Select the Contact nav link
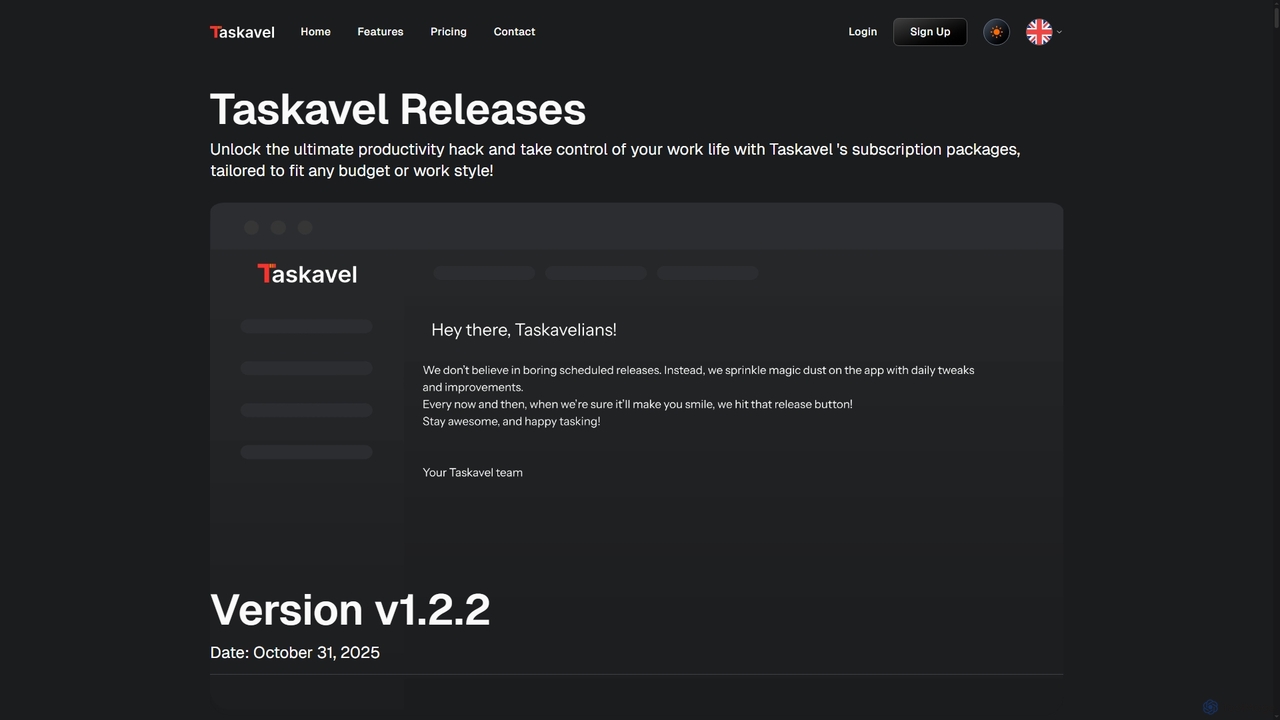This screenshot has width=1280, height=720. click(x=514, y=32)
